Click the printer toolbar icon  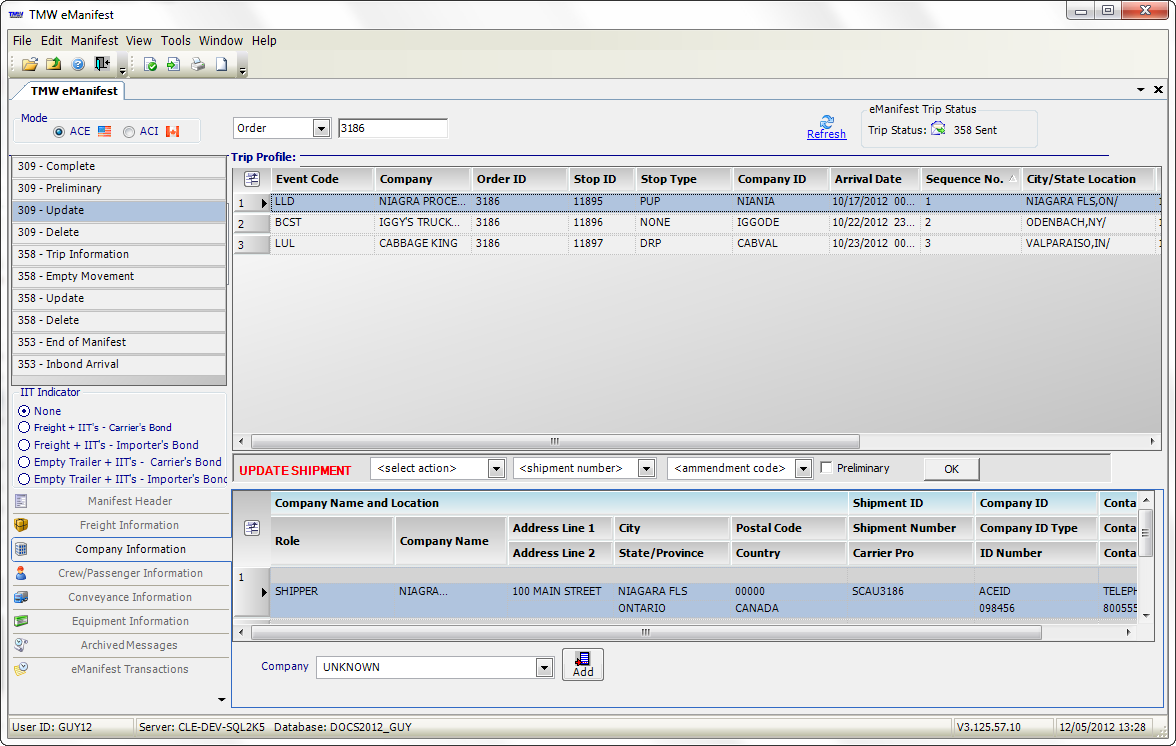click(x=198, y=65)
